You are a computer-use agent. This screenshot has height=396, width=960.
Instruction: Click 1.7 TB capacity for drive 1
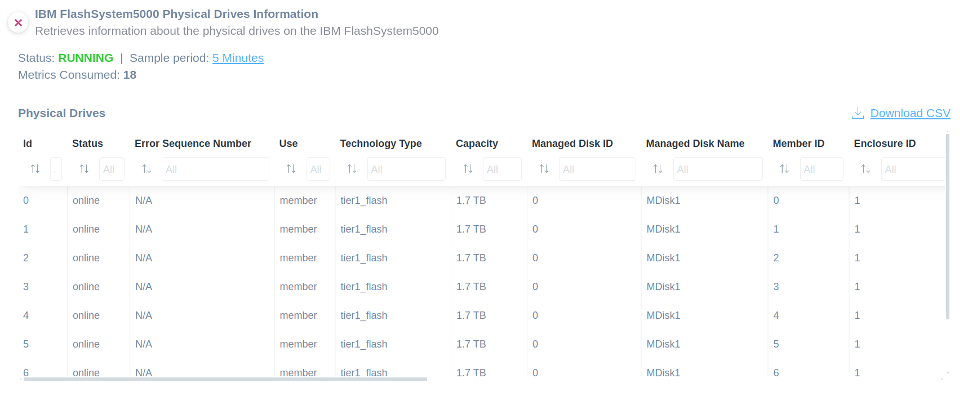tap(471, 229)
